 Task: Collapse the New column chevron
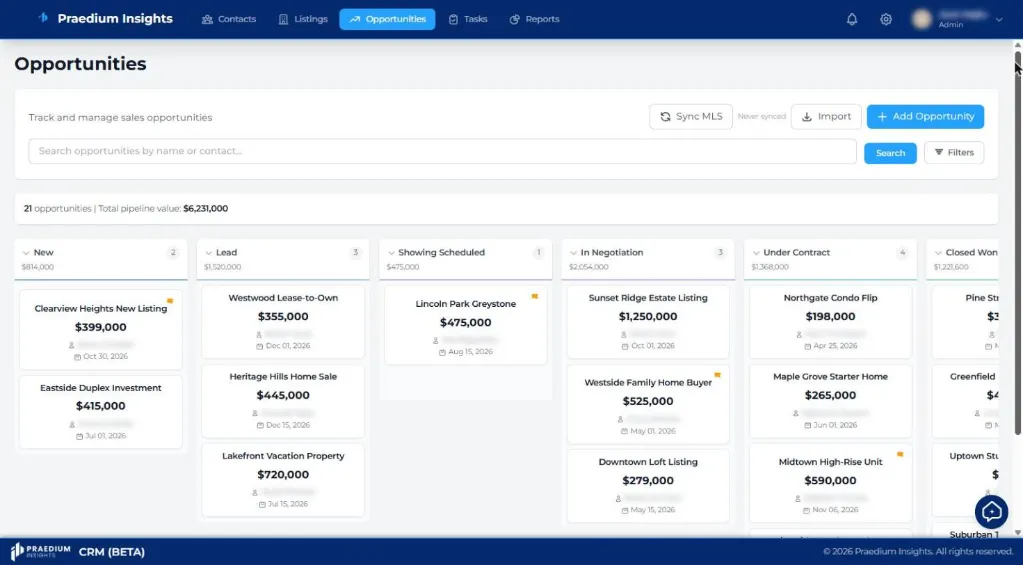click(26, 253)
